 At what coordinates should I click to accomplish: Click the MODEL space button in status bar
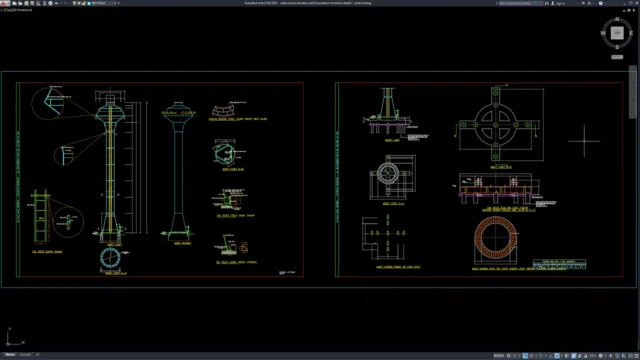click(x=499, y=356)
